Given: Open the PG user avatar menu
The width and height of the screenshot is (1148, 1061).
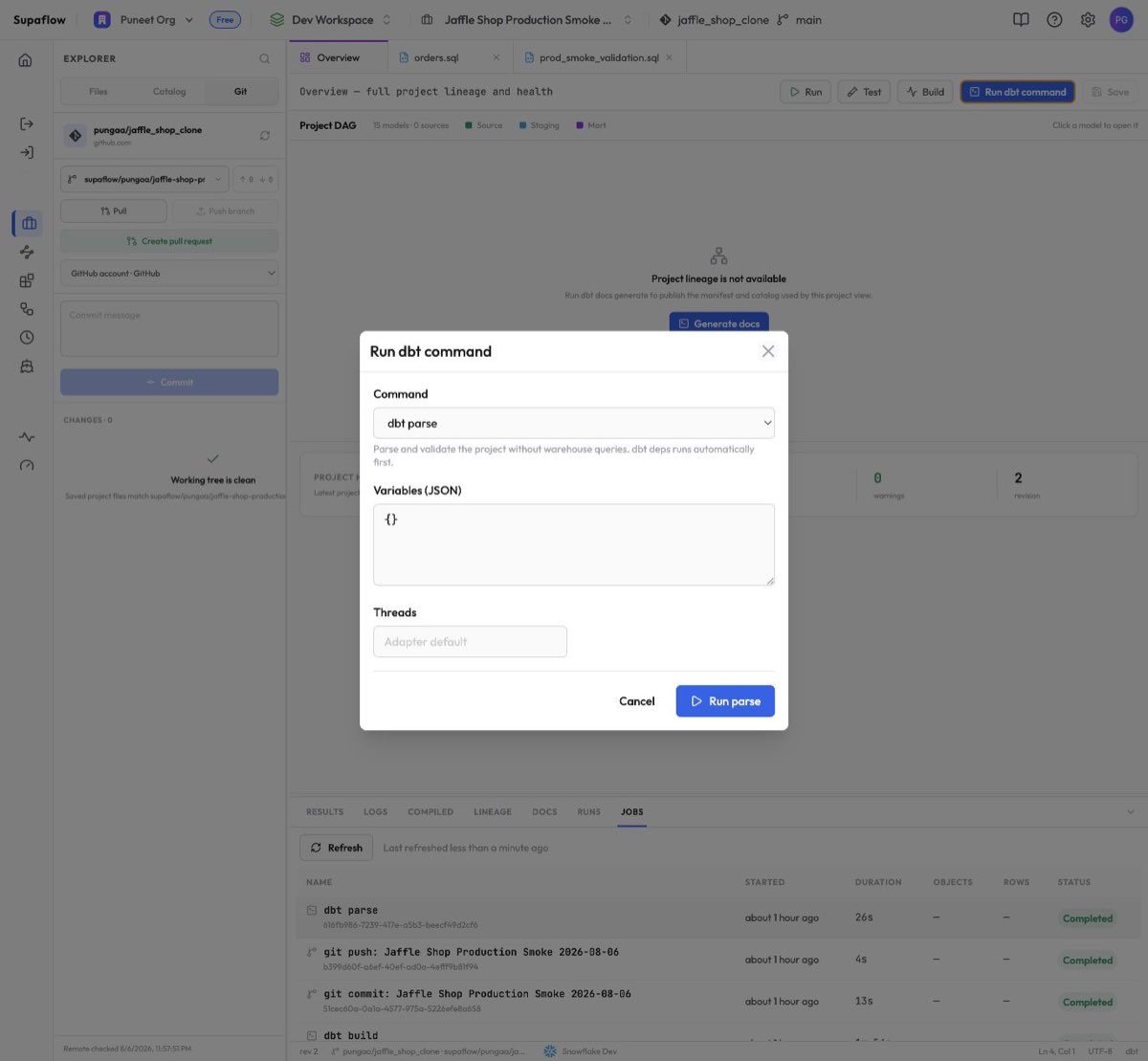Looking at the screenshot, I should click(x=1121, y=19).
